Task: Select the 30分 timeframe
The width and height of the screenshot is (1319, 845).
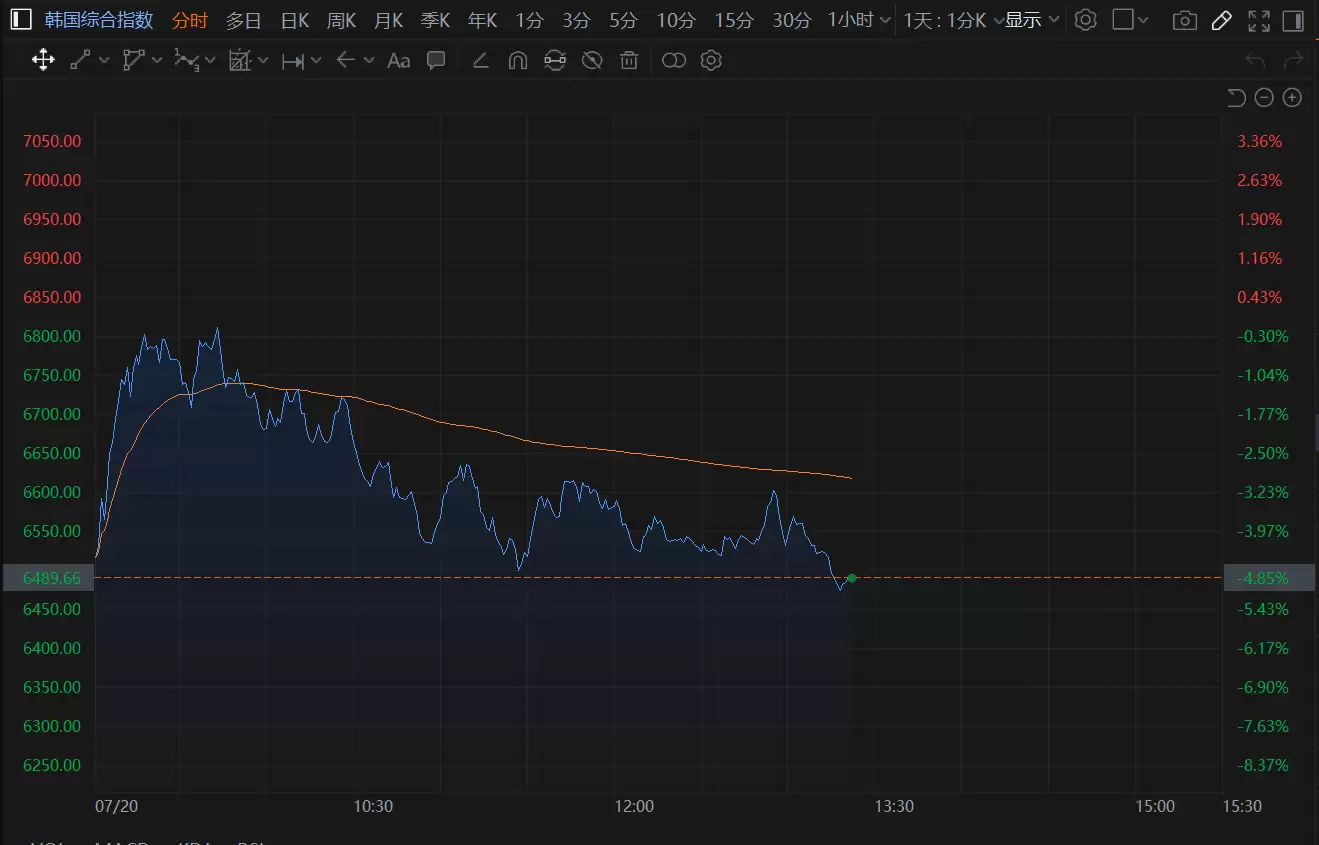Action: tap(792, 20)
